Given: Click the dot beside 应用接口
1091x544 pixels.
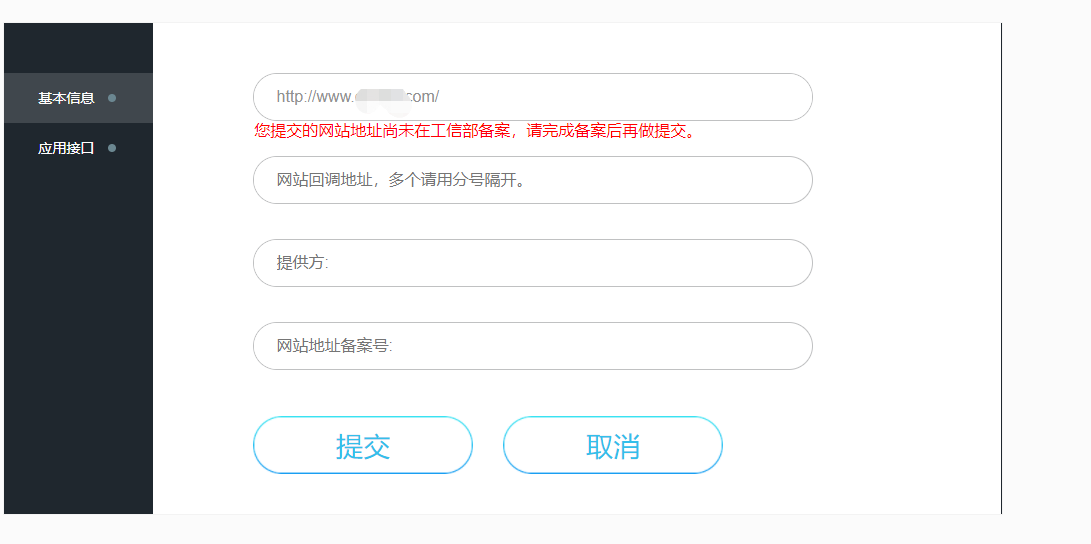Looking at the screenshot, I should [112, 148].
